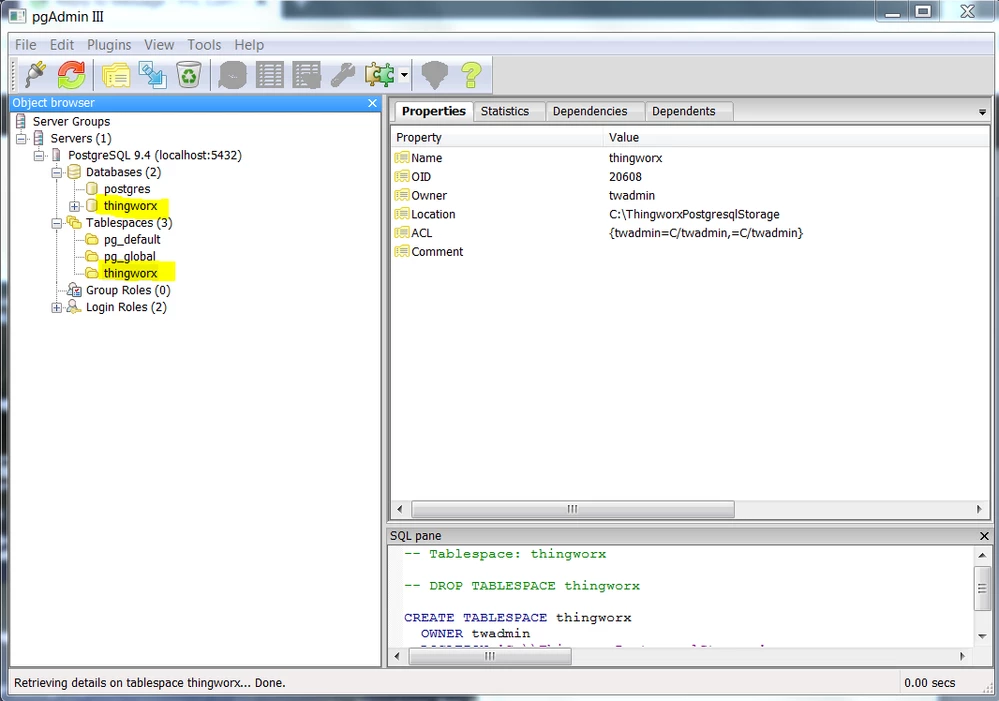
Task: Open the tab list dropdown arrow
Action: tap(982, 112)
